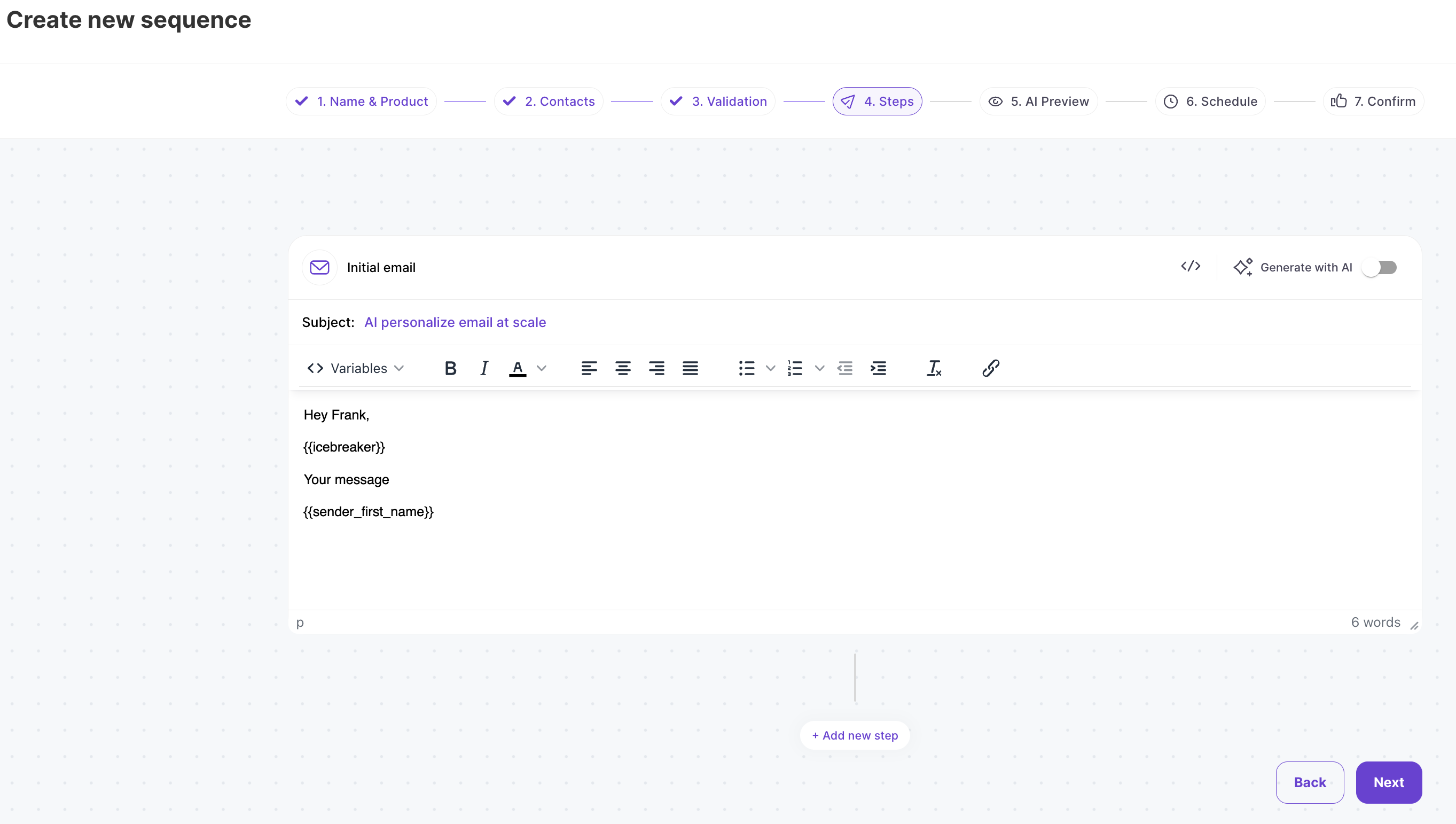Insert a numbered list
Screen dimensions: 1456x824
pos(795,368)
